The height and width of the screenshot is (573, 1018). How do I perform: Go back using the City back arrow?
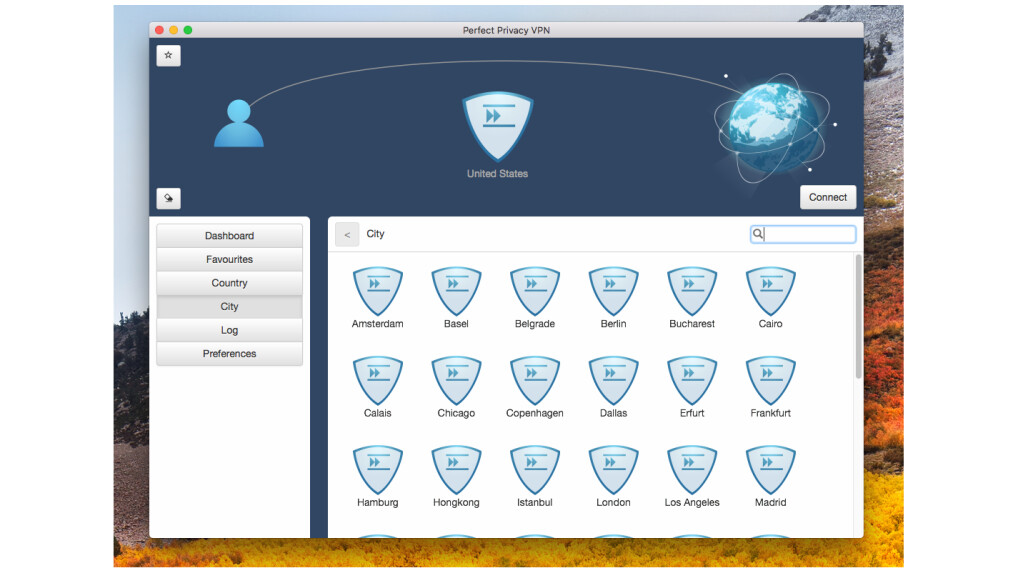347,234
